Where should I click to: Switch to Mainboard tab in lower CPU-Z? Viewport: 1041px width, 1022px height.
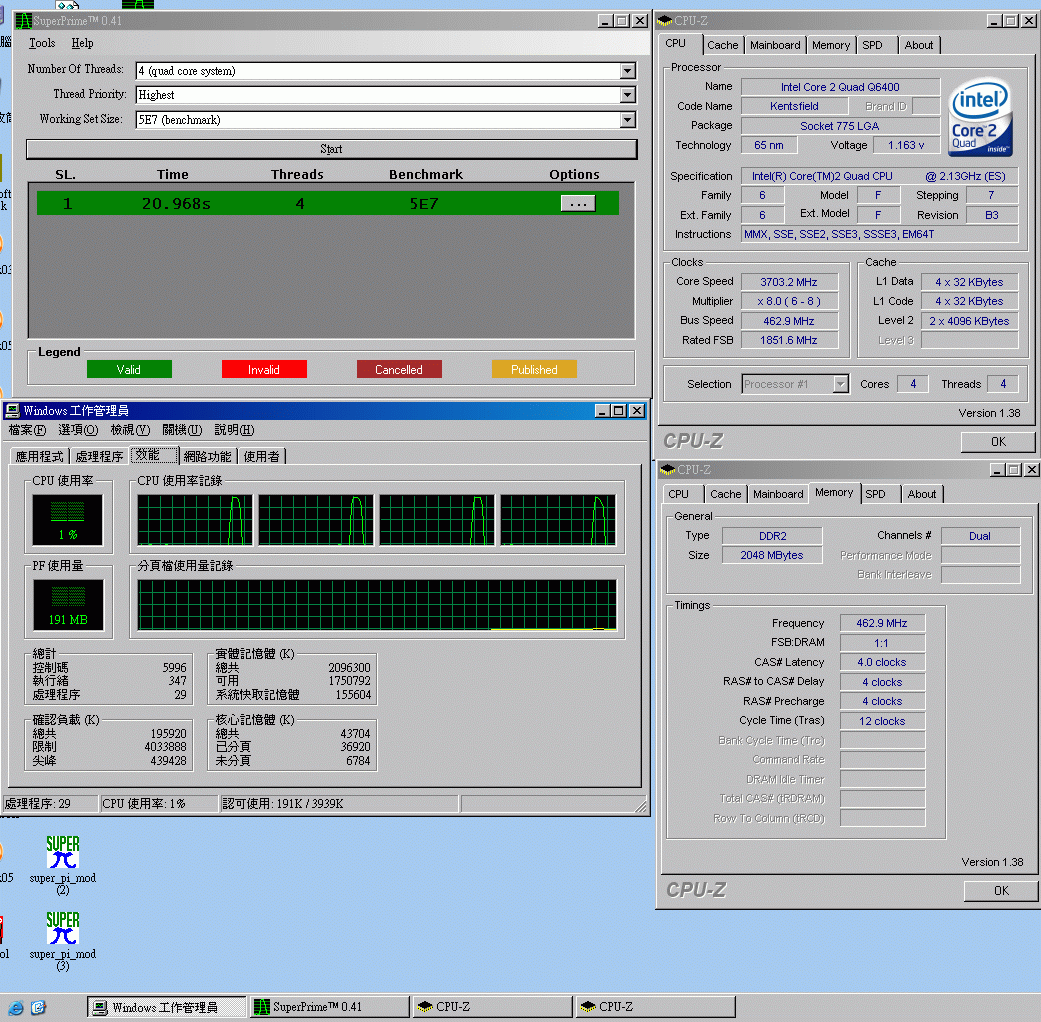tap(778, 494)
